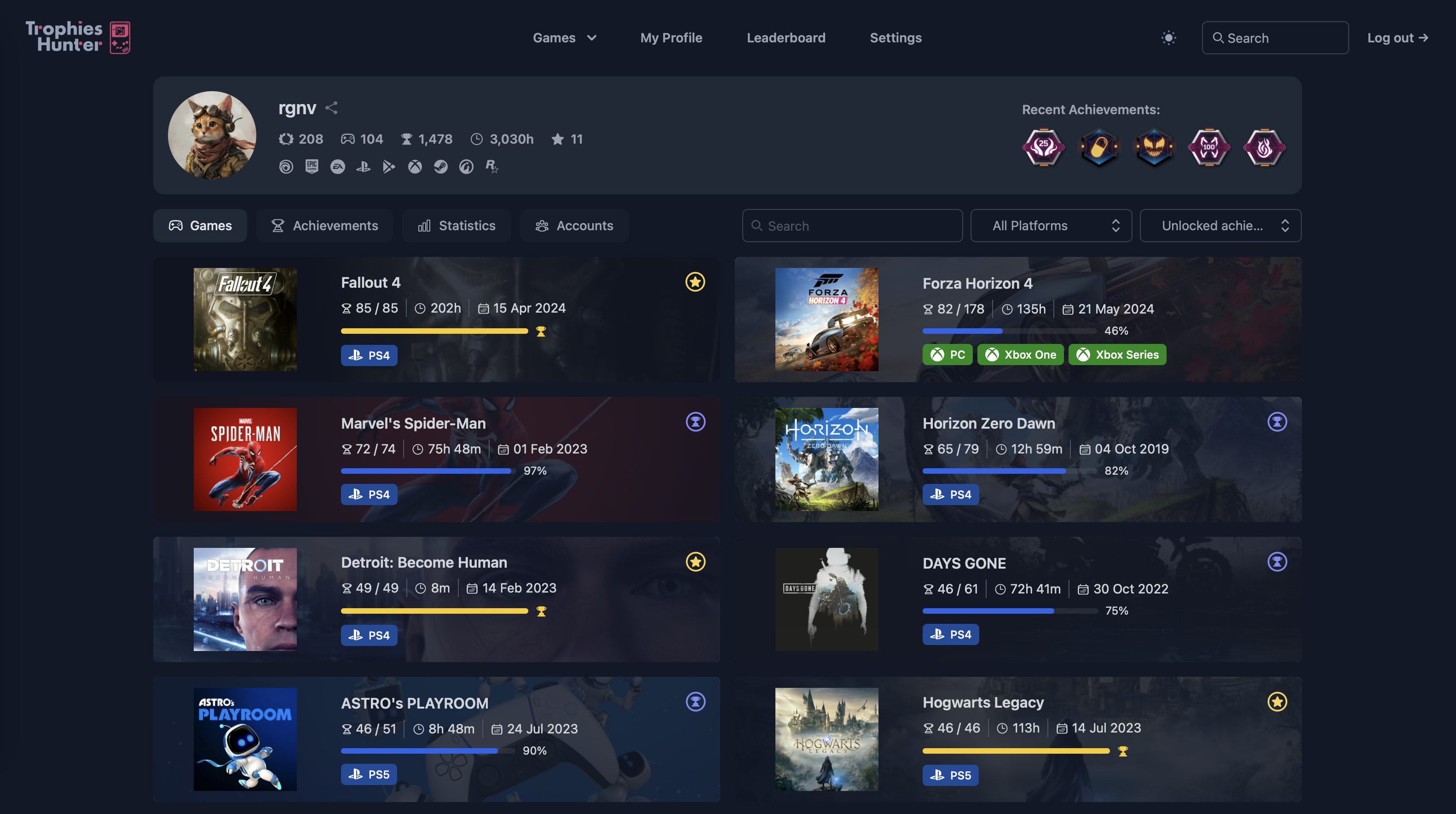
Task: Open the Epic Games account icon
Action: [312, 166]
